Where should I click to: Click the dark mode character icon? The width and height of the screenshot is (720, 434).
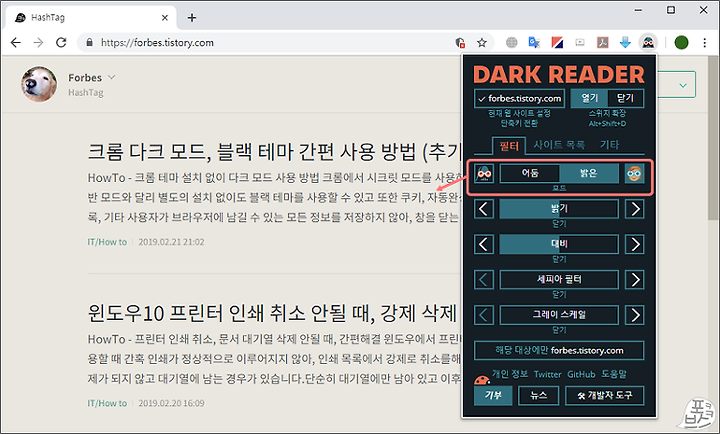tap(484, 174)
